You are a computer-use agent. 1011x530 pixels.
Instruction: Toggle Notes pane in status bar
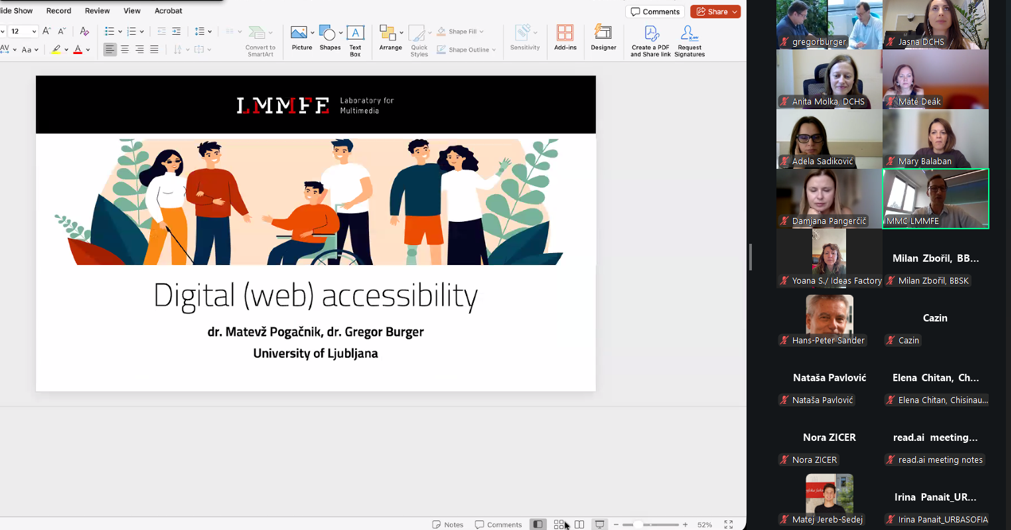point(447,524)
